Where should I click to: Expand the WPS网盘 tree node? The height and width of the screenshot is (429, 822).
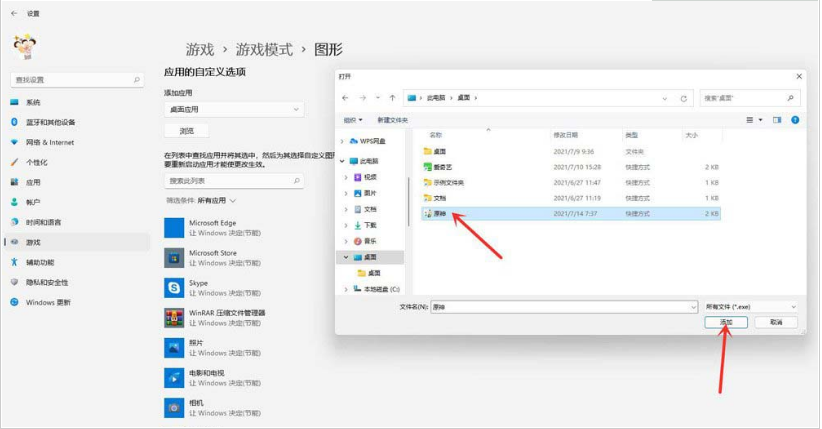tap(346, 142)
